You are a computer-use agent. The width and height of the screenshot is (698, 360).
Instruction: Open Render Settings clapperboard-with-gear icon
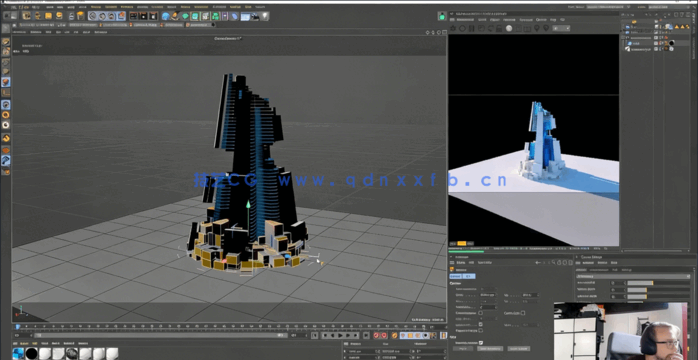(153, 16)
